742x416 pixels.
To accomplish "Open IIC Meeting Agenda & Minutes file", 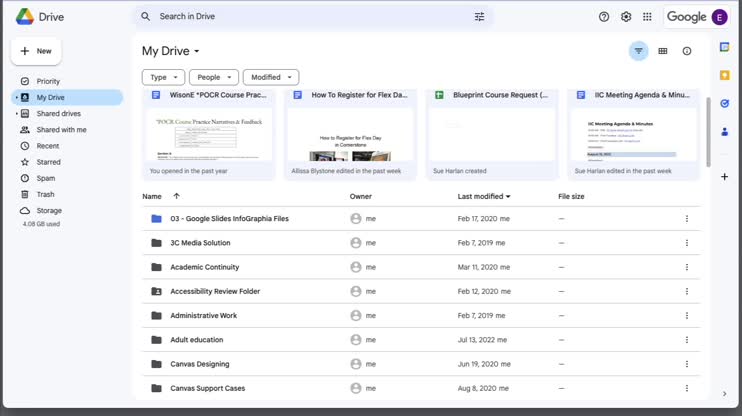I will [634, 134].
